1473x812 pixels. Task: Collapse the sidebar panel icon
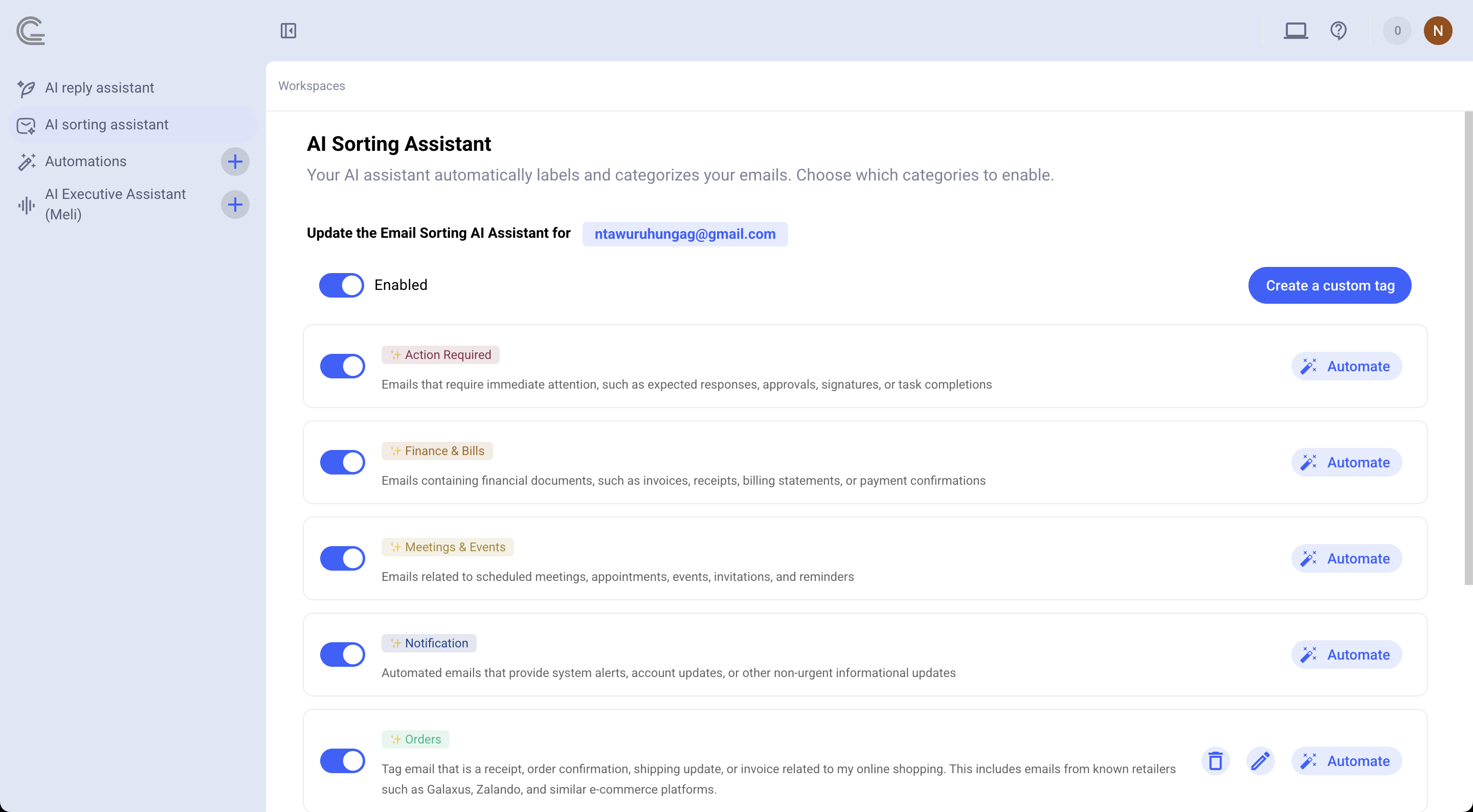288,31
